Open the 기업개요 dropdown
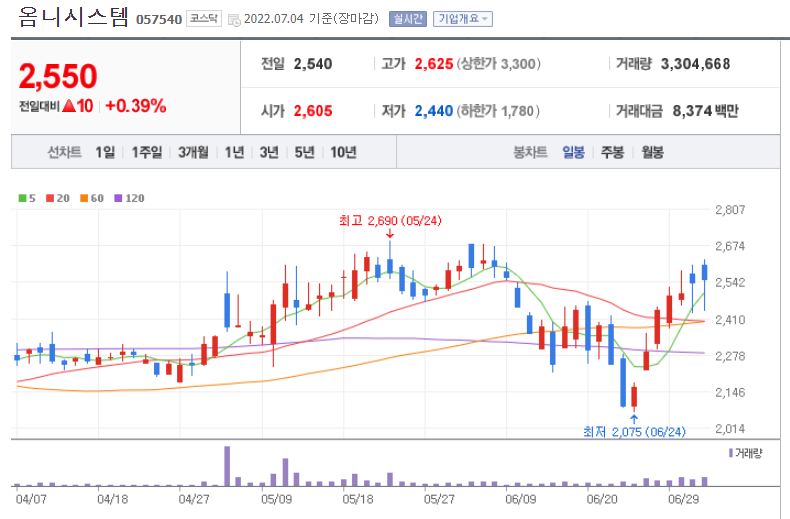This screenshot has height=519, width=790. tap(463, 19)
